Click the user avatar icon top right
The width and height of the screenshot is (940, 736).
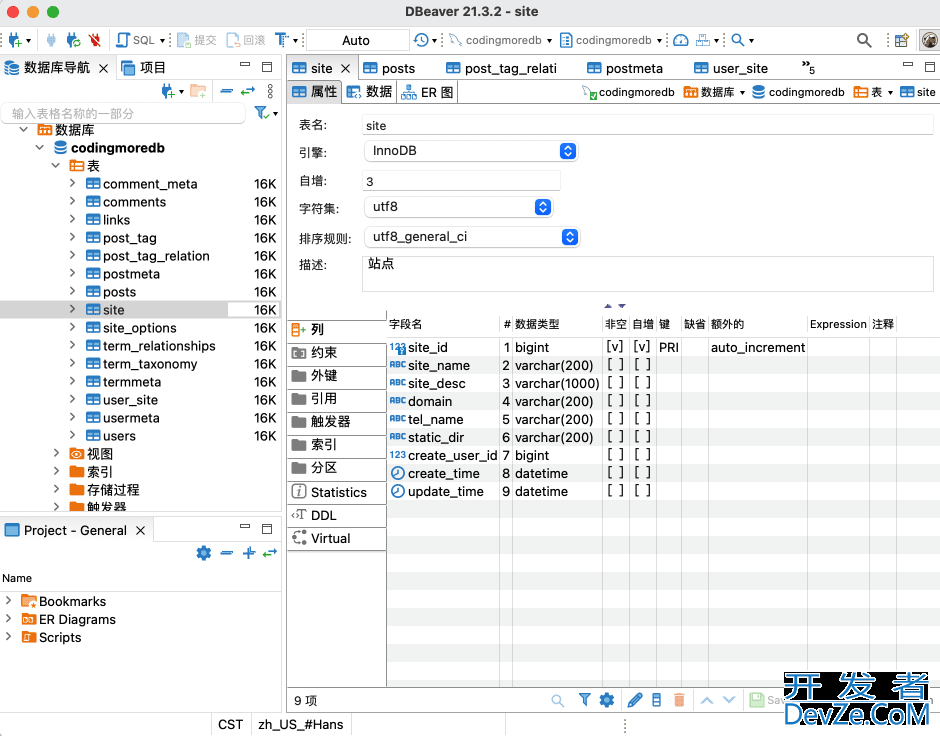click(929, 40)
